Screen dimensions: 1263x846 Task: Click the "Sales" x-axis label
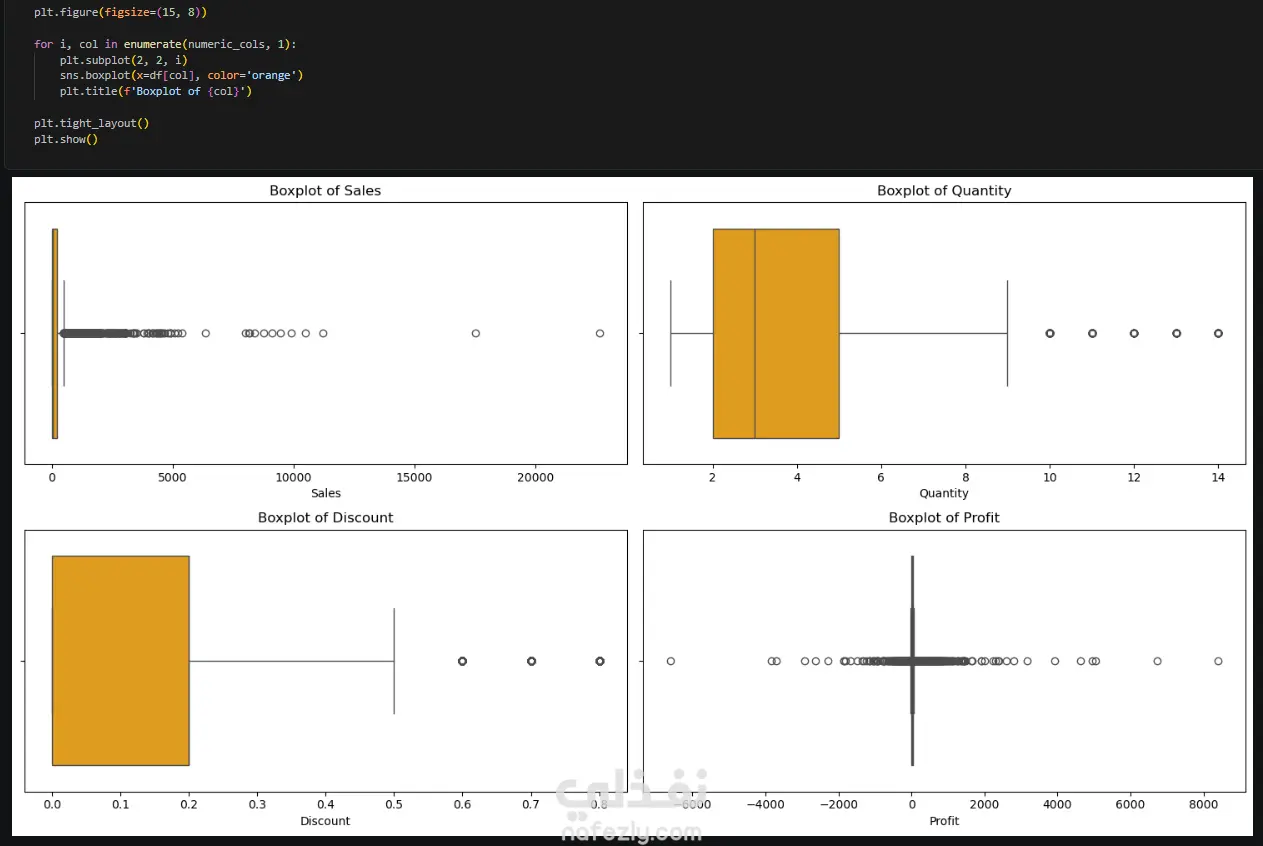(326, 493)
